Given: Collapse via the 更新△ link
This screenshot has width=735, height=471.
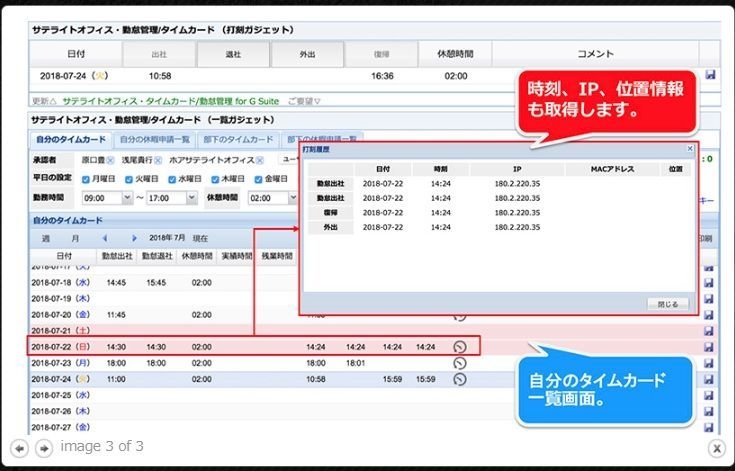Looking at the screenshot, I should 44,101.
